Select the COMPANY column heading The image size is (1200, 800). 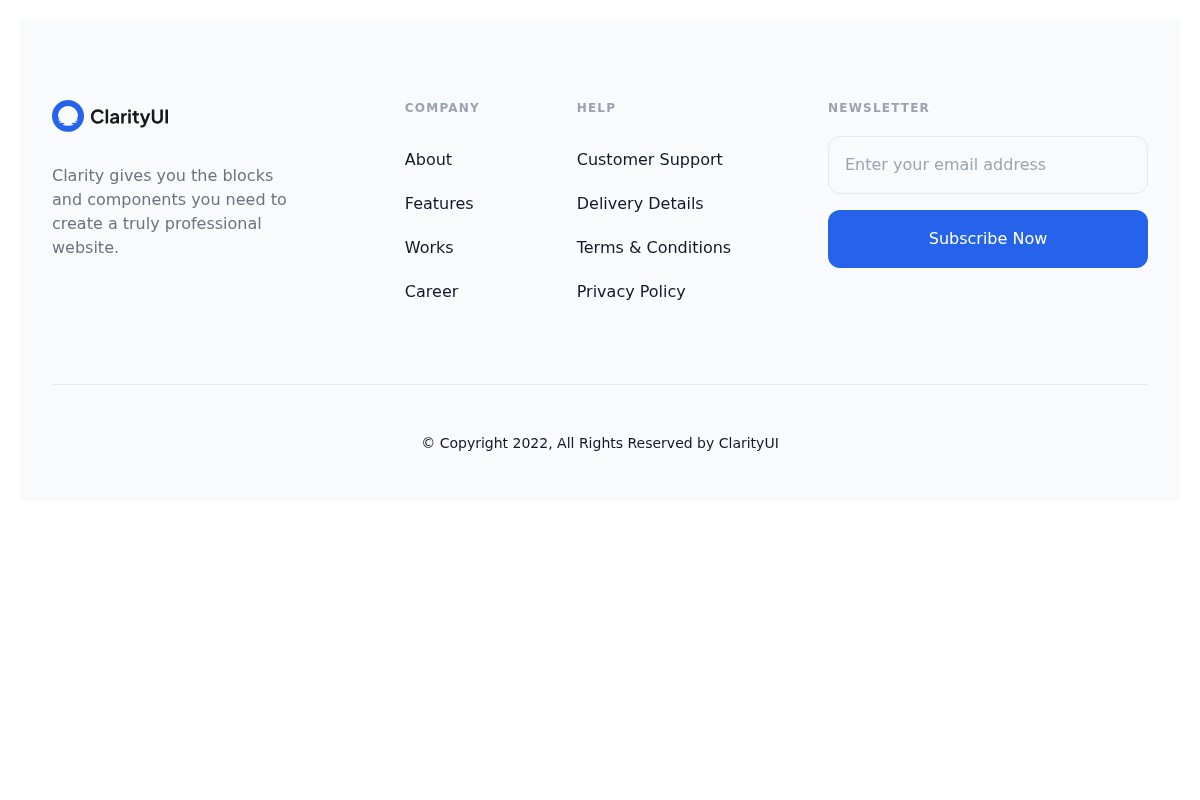[442, 108]
